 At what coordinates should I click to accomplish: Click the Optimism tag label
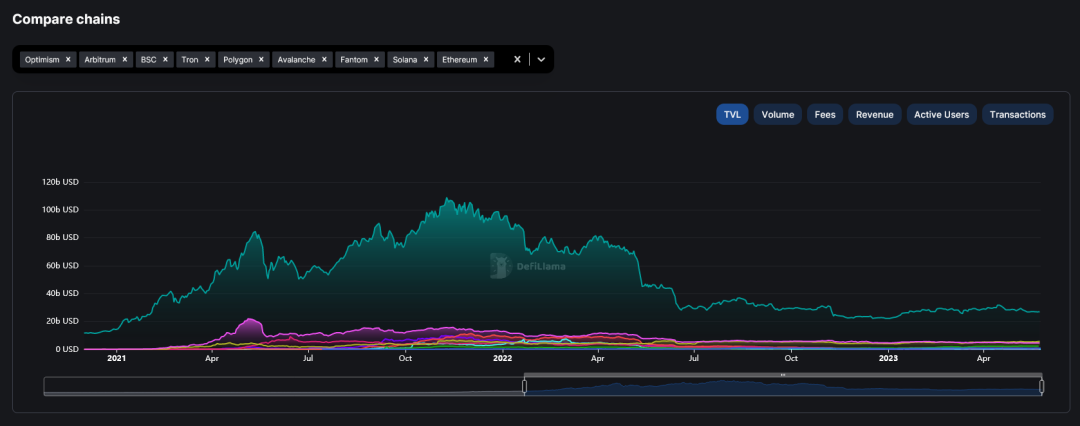(x=42, y=60)
